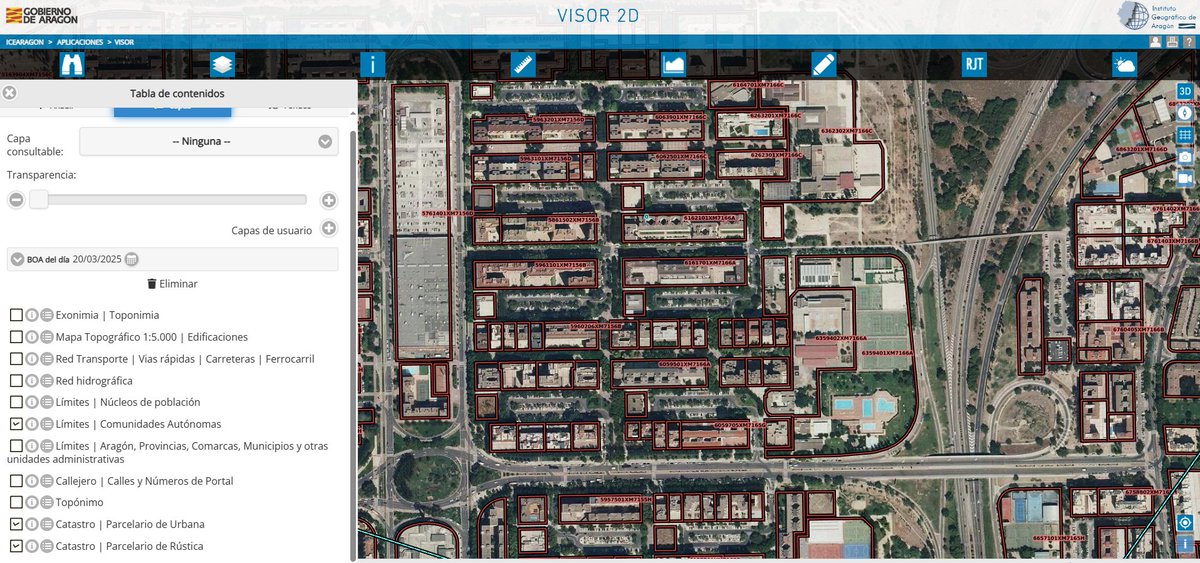The image size is (1200, 563).
Task: Enable Límites Aragón, Provincias, Comarcas layer
Action: 16,446
